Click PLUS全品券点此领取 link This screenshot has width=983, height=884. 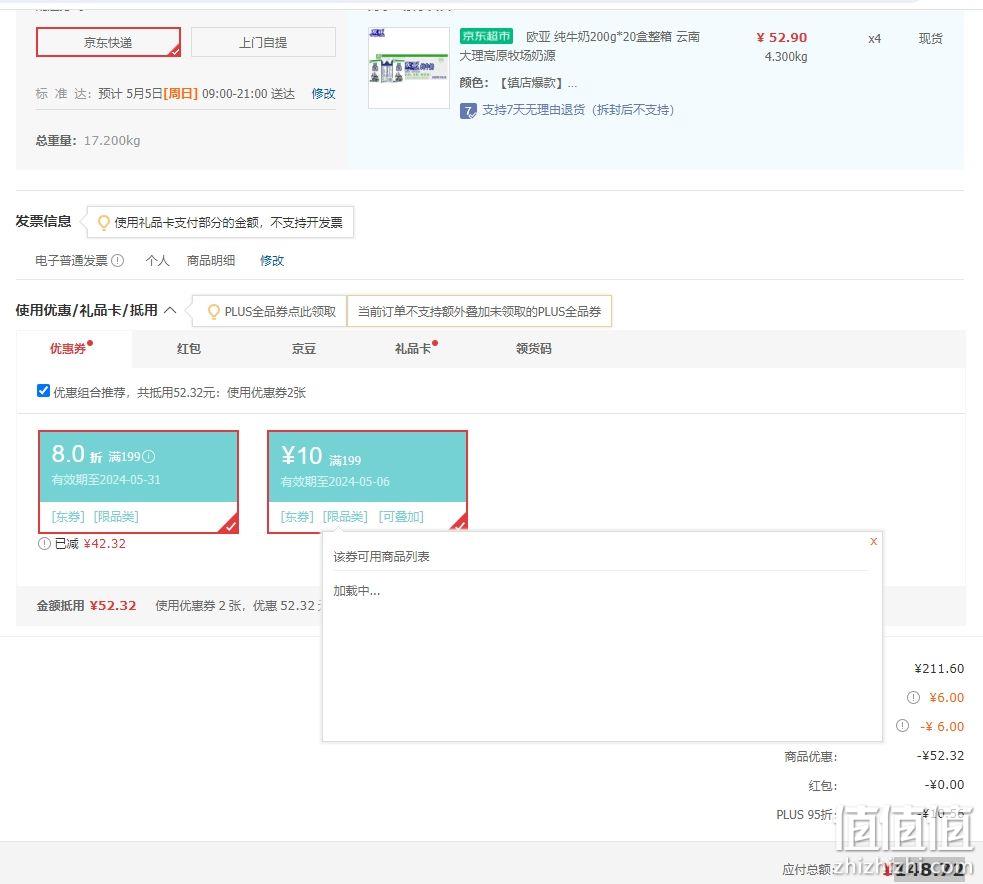click(280, 312)
